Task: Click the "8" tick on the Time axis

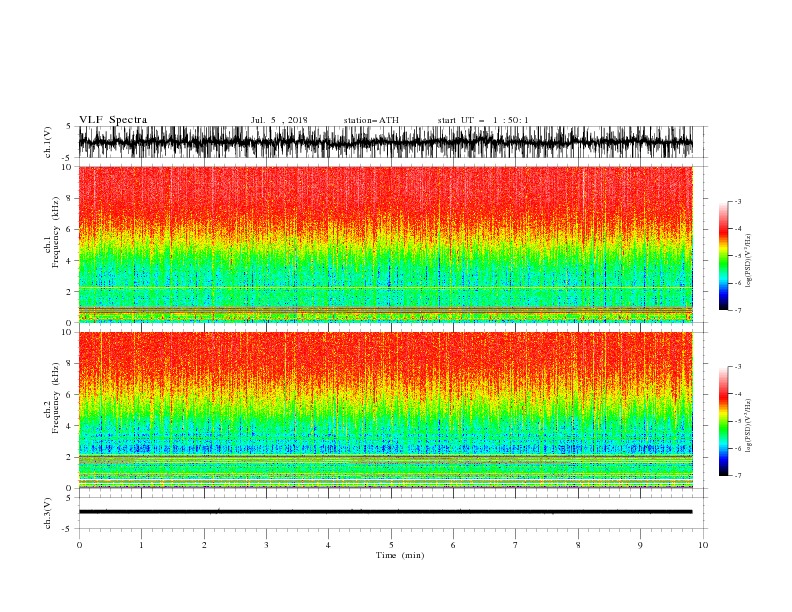Action: coord(578,545)
